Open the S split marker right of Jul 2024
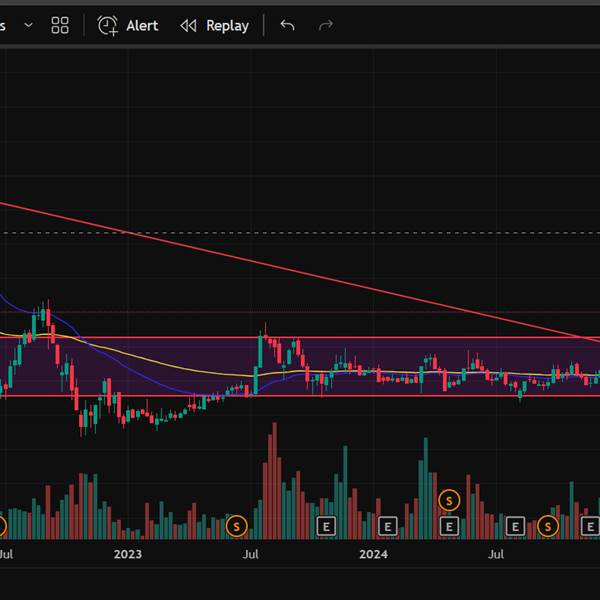The image size is (600, 600). [x=548, y=527]
